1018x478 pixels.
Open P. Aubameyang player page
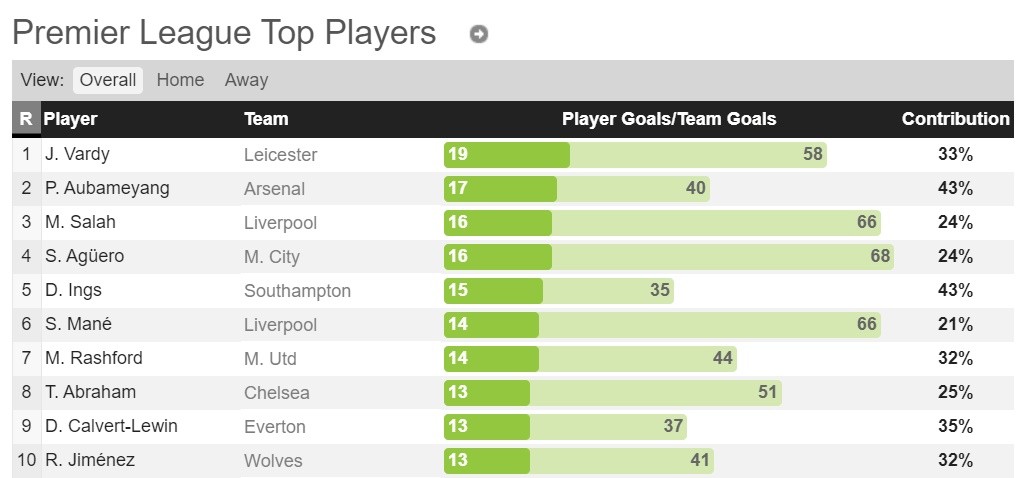pyautogui.click(x=107, y=188)
